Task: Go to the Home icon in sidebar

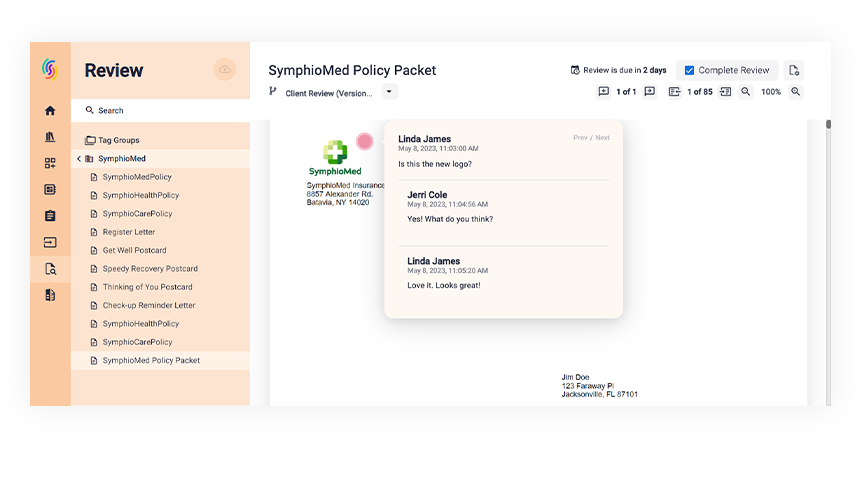Action: 50,111
